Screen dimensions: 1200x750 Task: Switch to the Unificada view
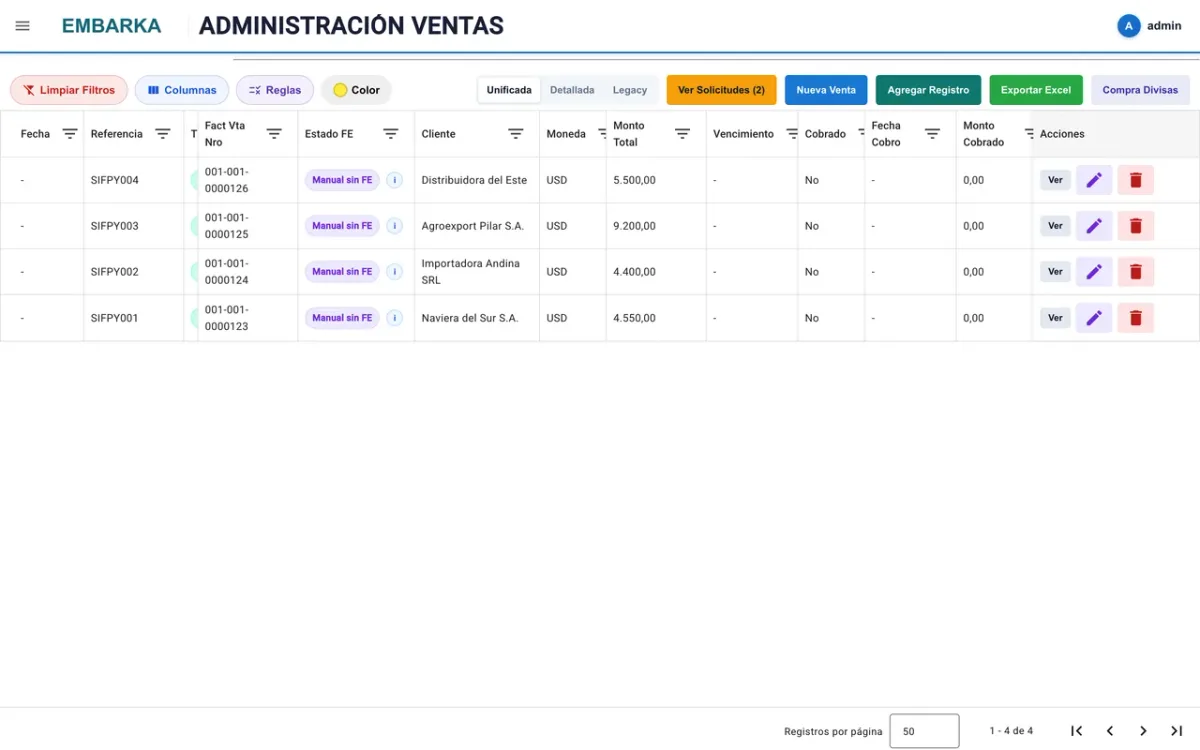(509, 90)
